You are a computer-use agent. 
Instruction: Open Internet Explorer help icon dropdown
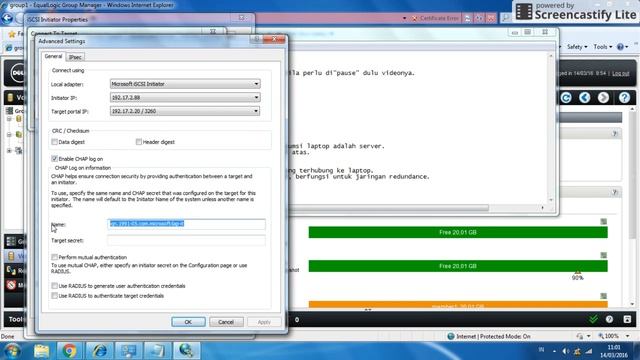pyautogui.click(x=622, y=47)
